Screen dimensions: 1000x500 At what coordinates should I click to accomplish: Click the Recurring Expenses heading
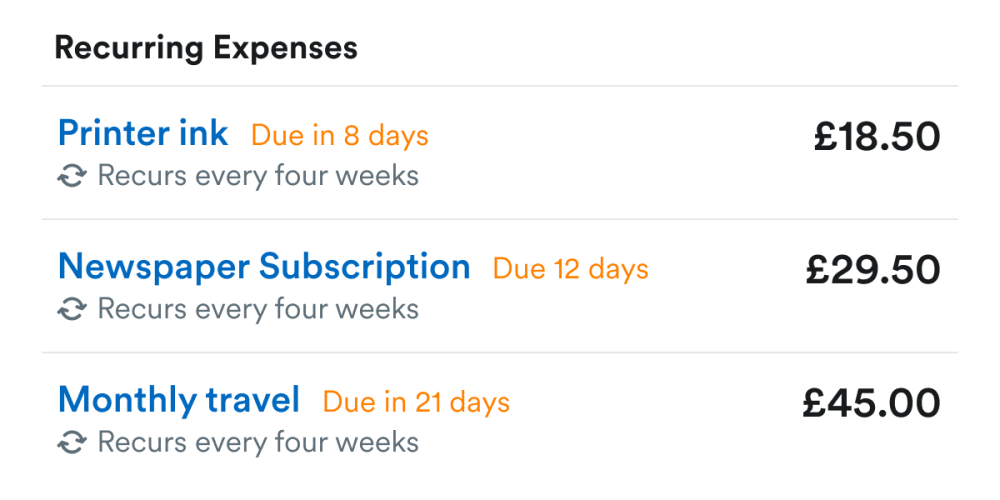click(206, 47)
